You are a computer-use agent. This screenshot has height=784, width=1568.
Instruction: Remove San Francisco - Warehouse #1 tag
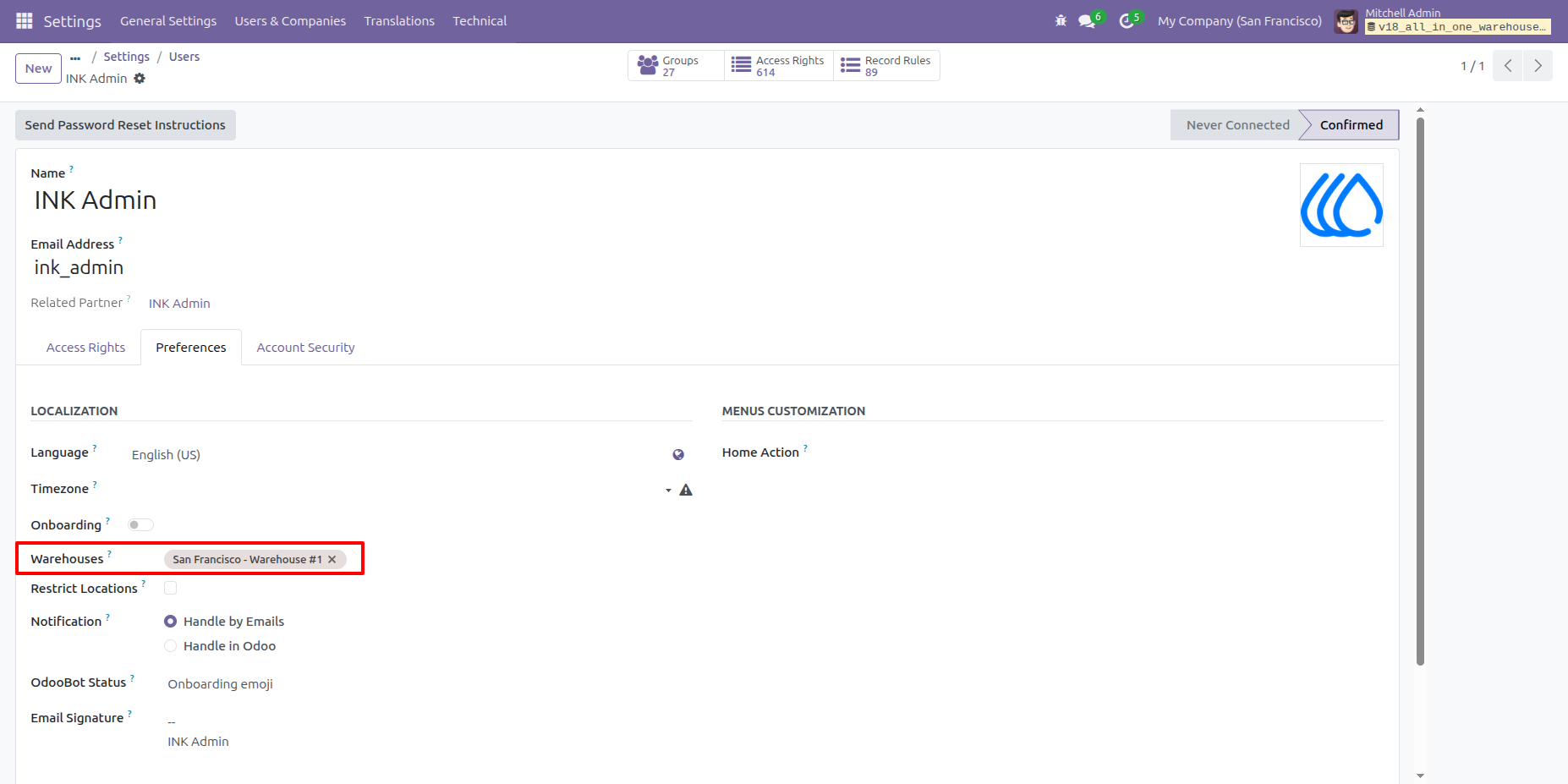[332, 559]
